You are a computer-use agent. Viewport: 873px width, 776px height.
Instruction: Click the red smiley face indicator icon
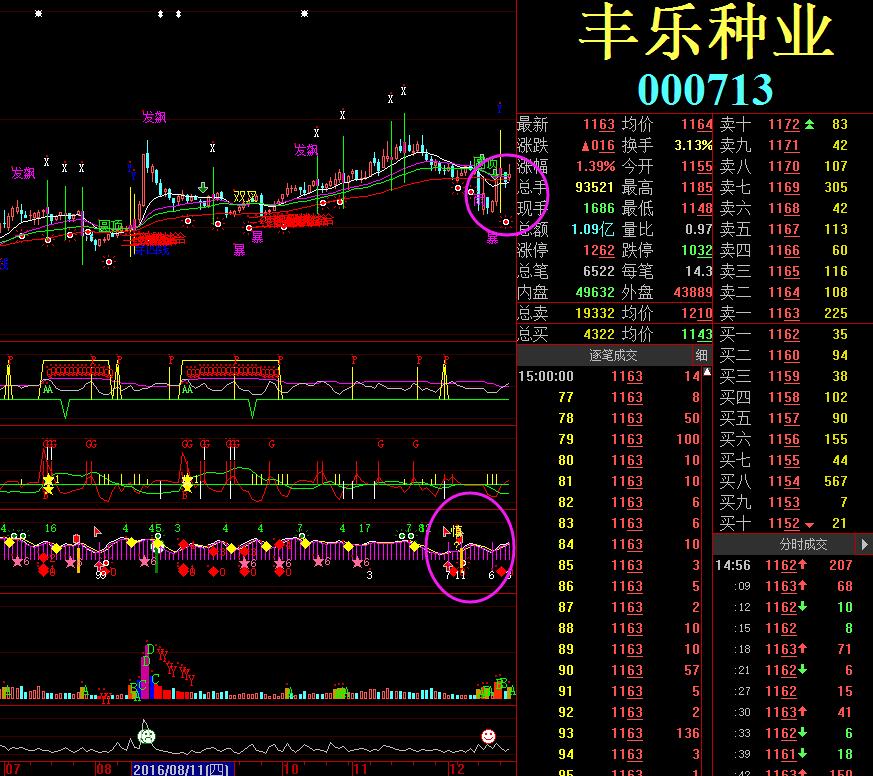[x=488, y=736]
